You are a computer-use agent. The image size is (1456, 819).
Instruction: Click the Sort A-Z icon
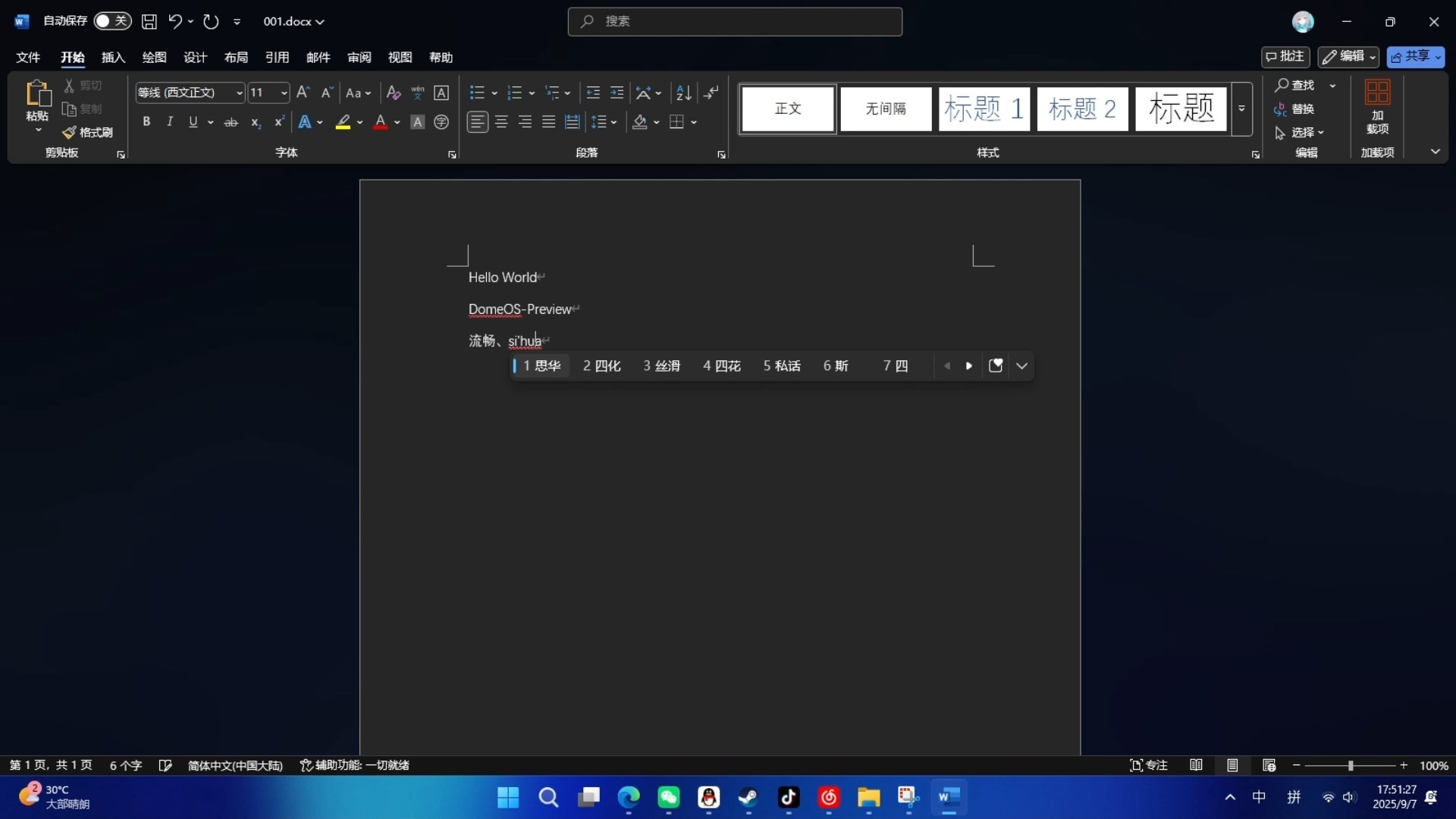click(684, 93)
